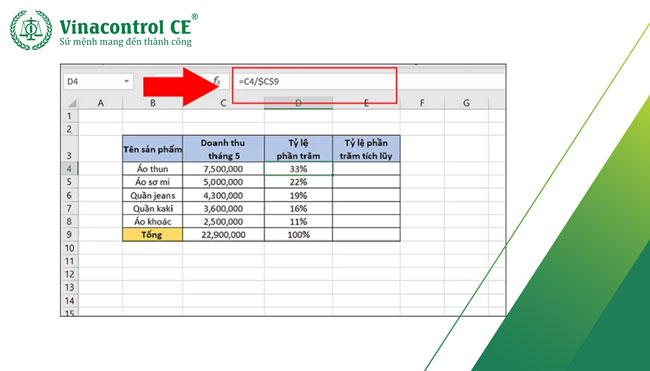The image size is (650, 371).
Task: Select the cell with 2,500,000
Action: tap(223, 221)
